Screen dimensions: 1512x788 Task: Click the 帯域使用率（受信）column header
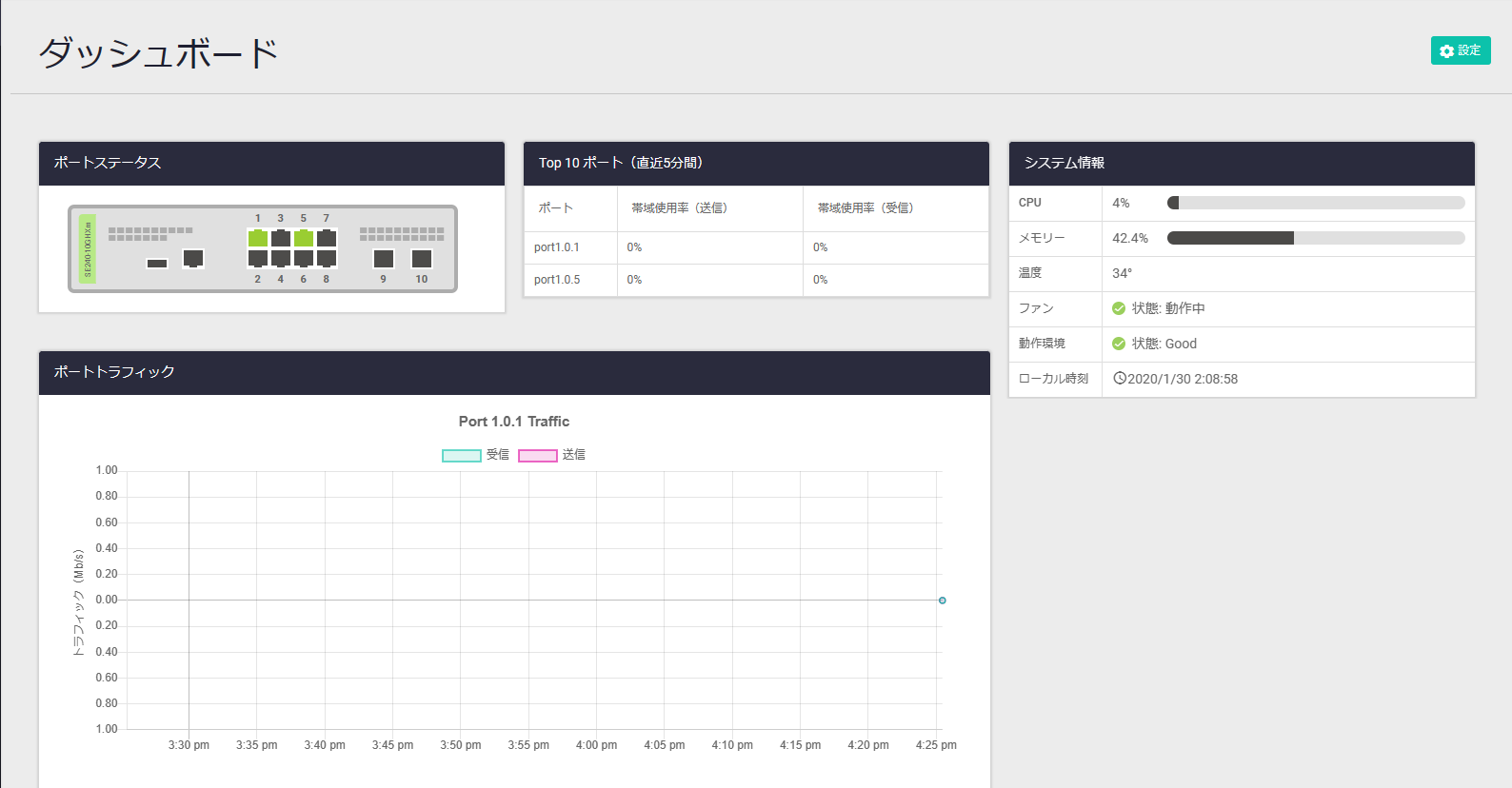coord(865,208)
